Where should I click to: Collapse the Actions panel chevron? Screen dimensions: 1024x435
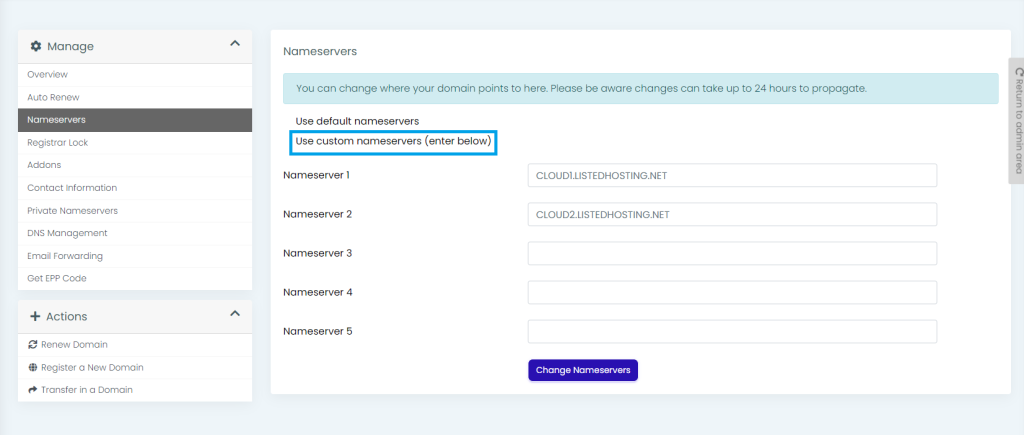pos(235,314)
